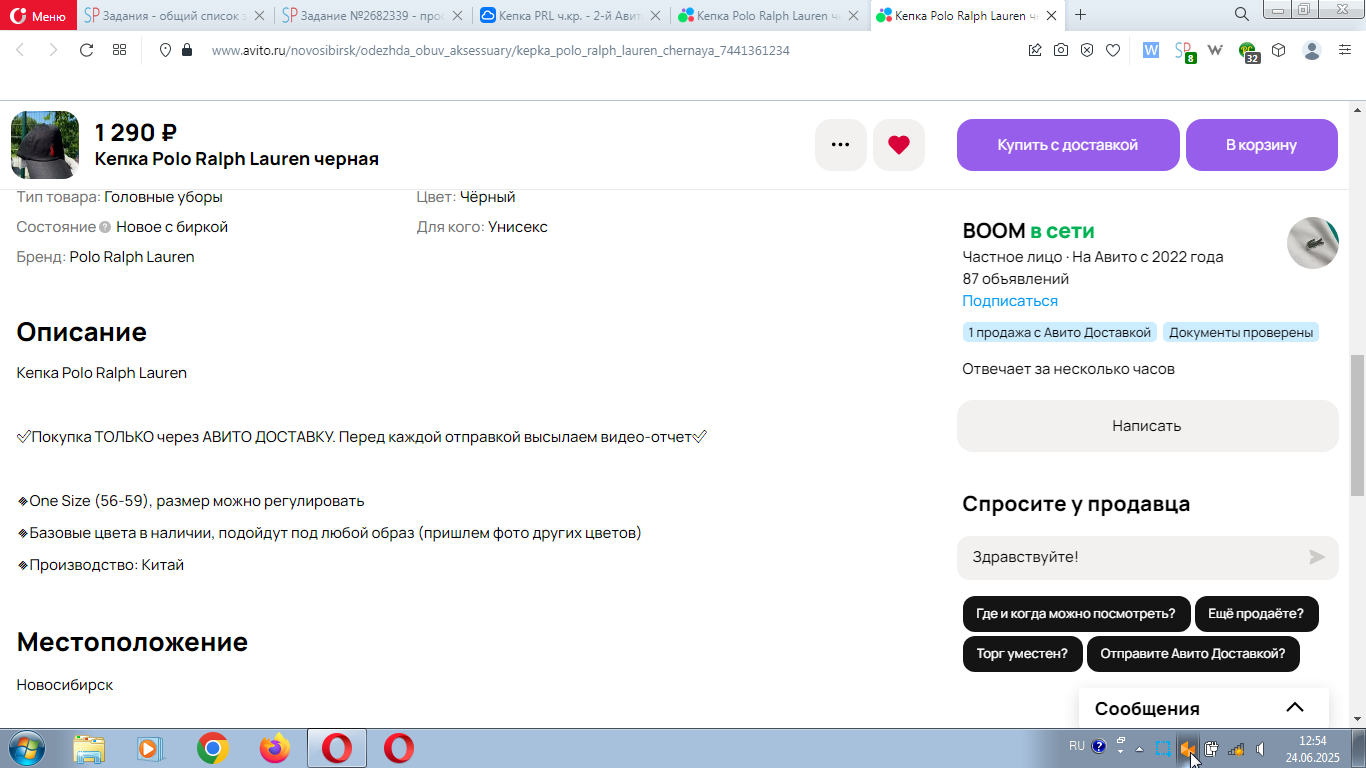Open seller BOOM profile name
The image size is (1366, 768).
pyautogui.click(x=994, y=231)
